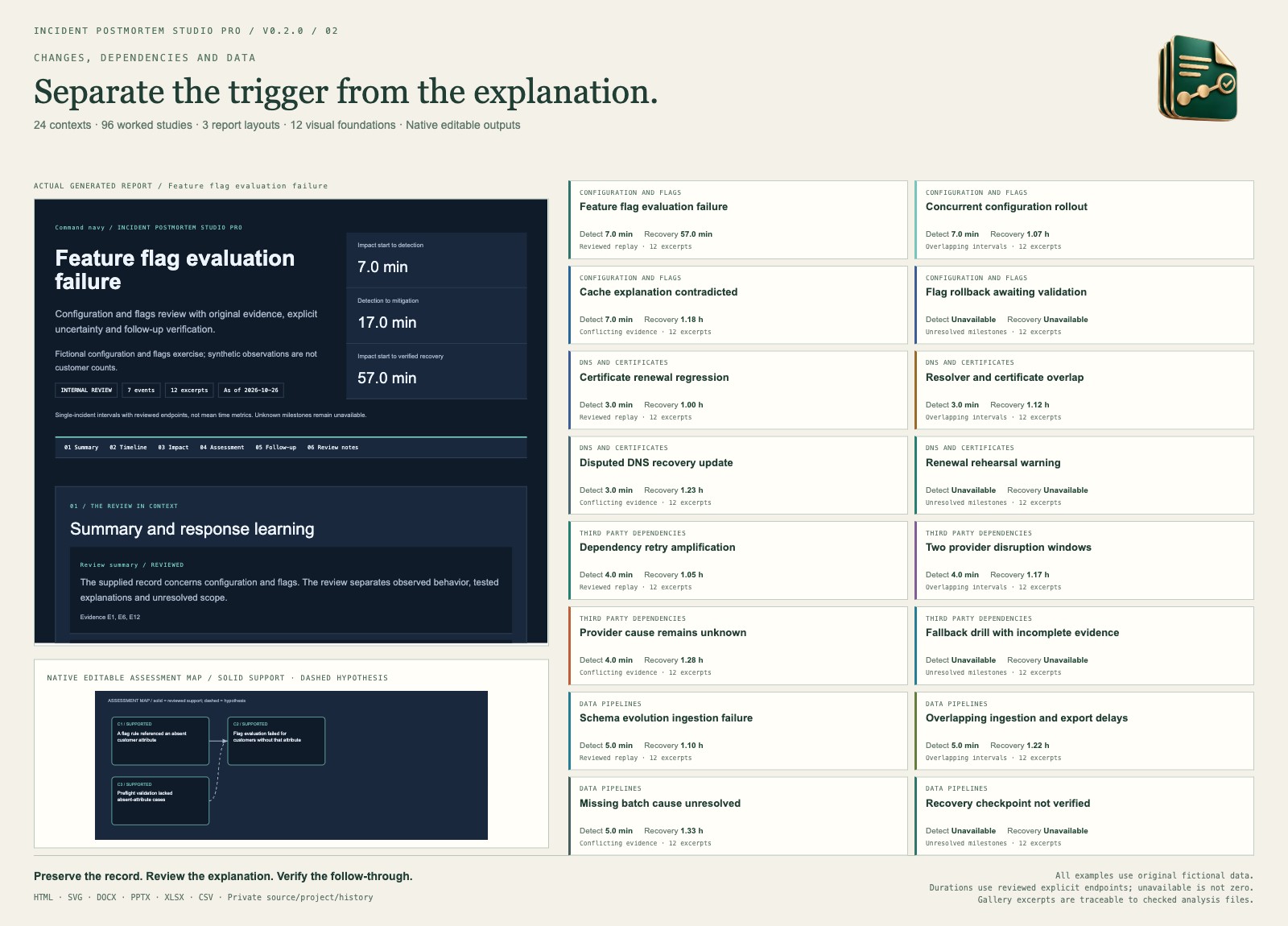The image size is (1288, 926).
Task: Click the 7 events badge
Action: [x=141, y=391]
